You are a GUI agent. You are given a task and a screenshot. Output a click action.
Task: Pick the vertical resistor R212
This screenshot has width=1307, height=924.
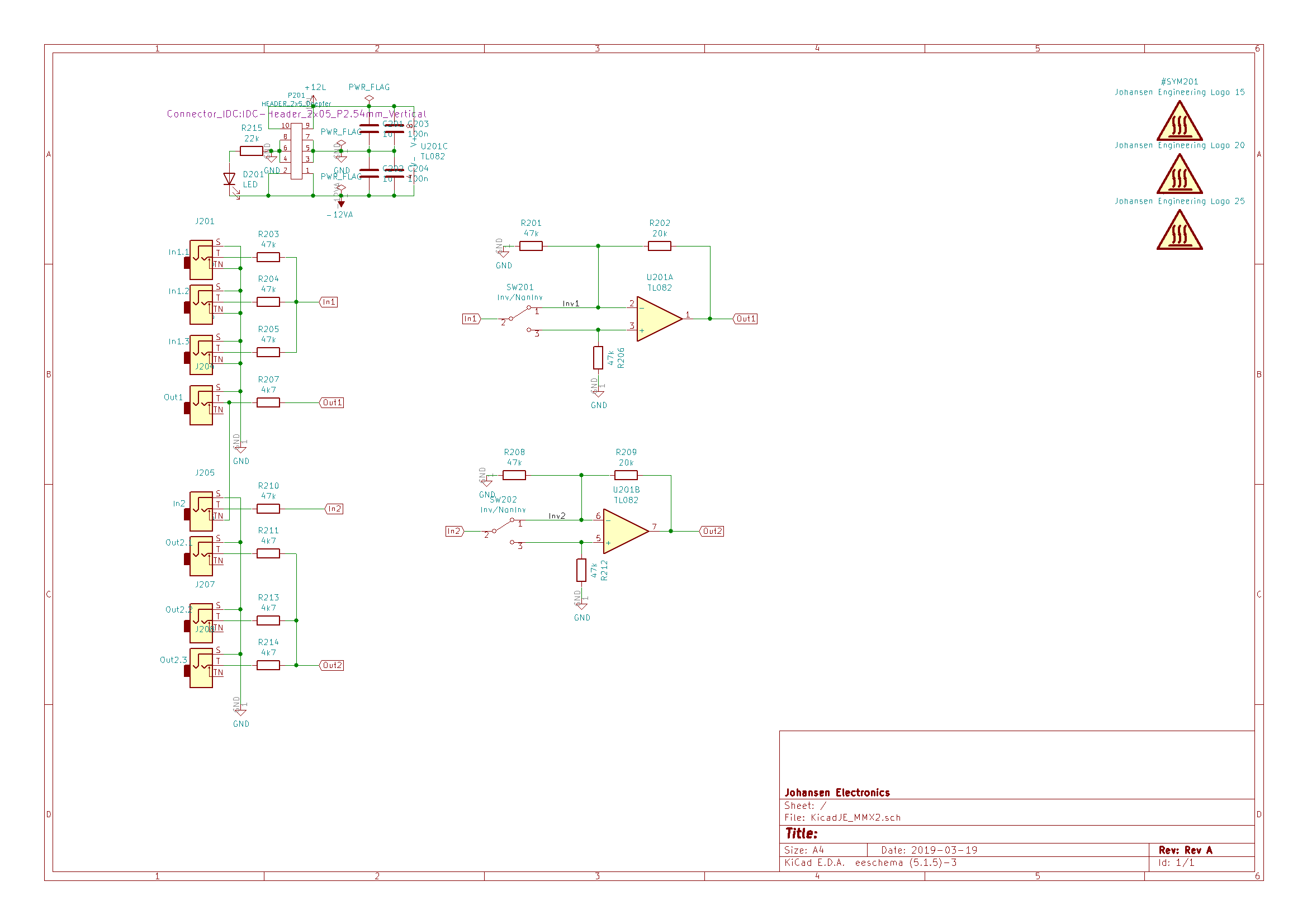click(581, 570)
